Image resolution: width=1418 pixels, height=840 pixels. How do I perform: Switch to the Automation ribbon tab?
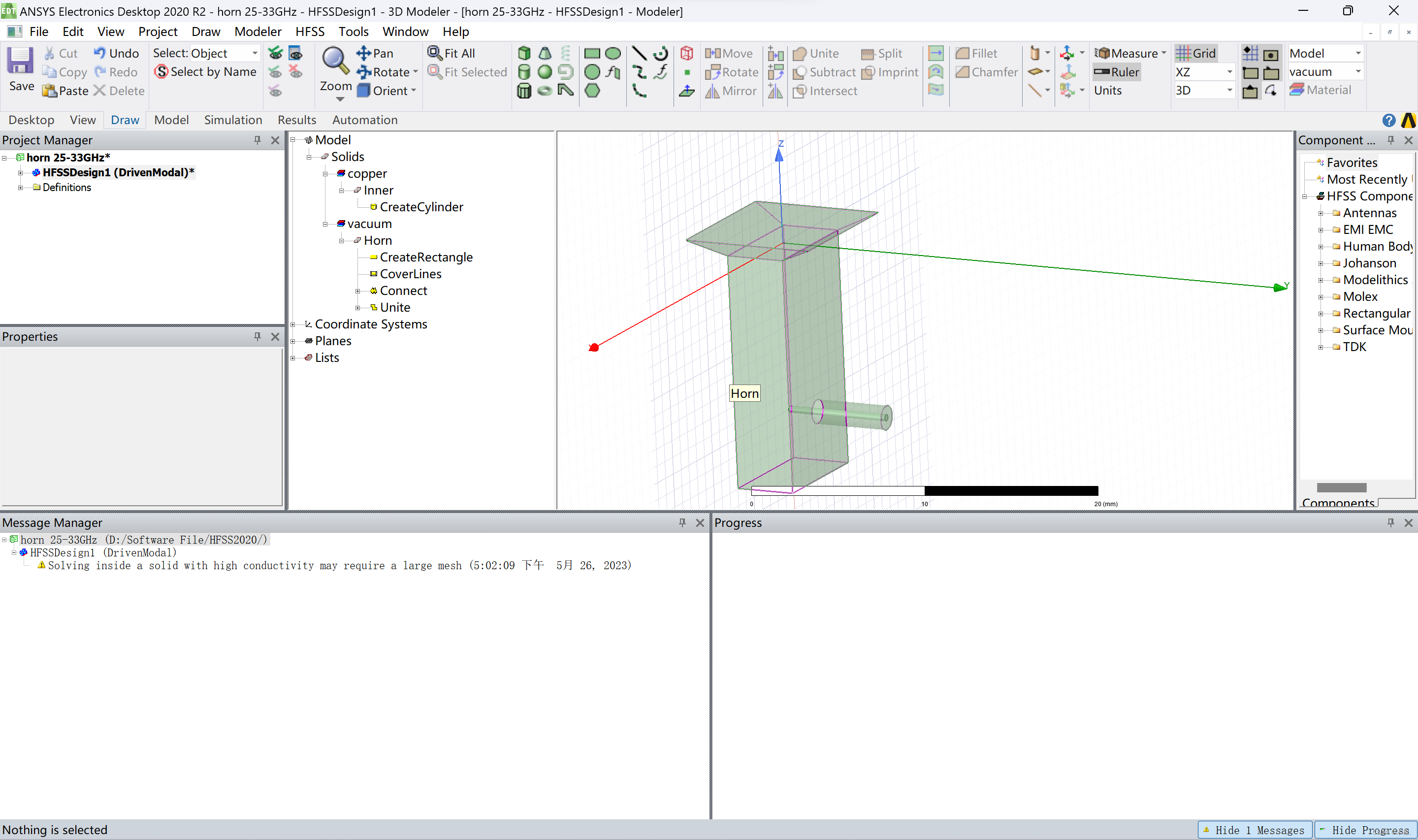pyautogui.click(x=365, y=120)
